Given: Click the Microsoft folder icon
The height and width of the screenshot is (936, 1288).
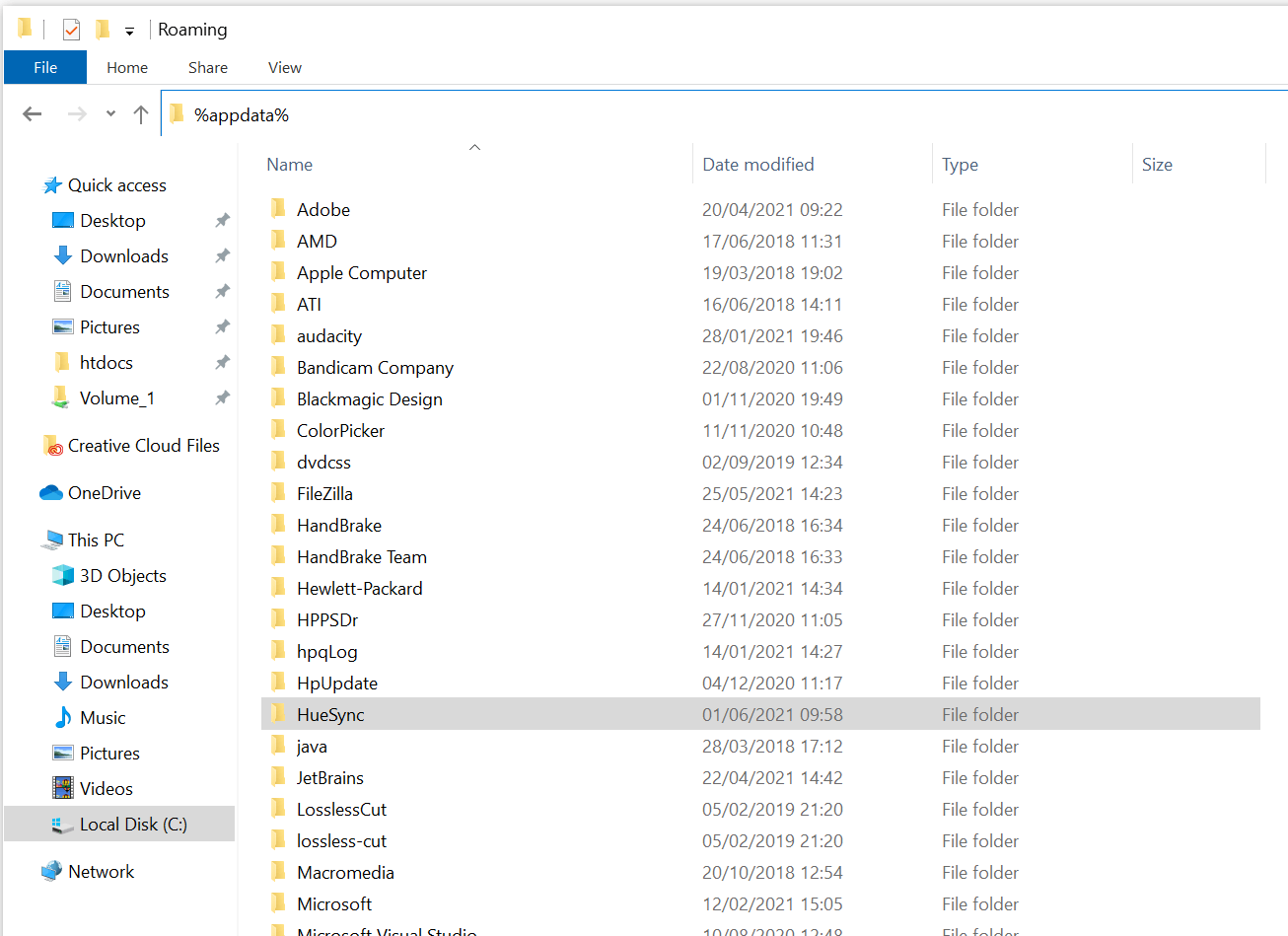Looking at the screenshot, I should [x=278, y=903].
